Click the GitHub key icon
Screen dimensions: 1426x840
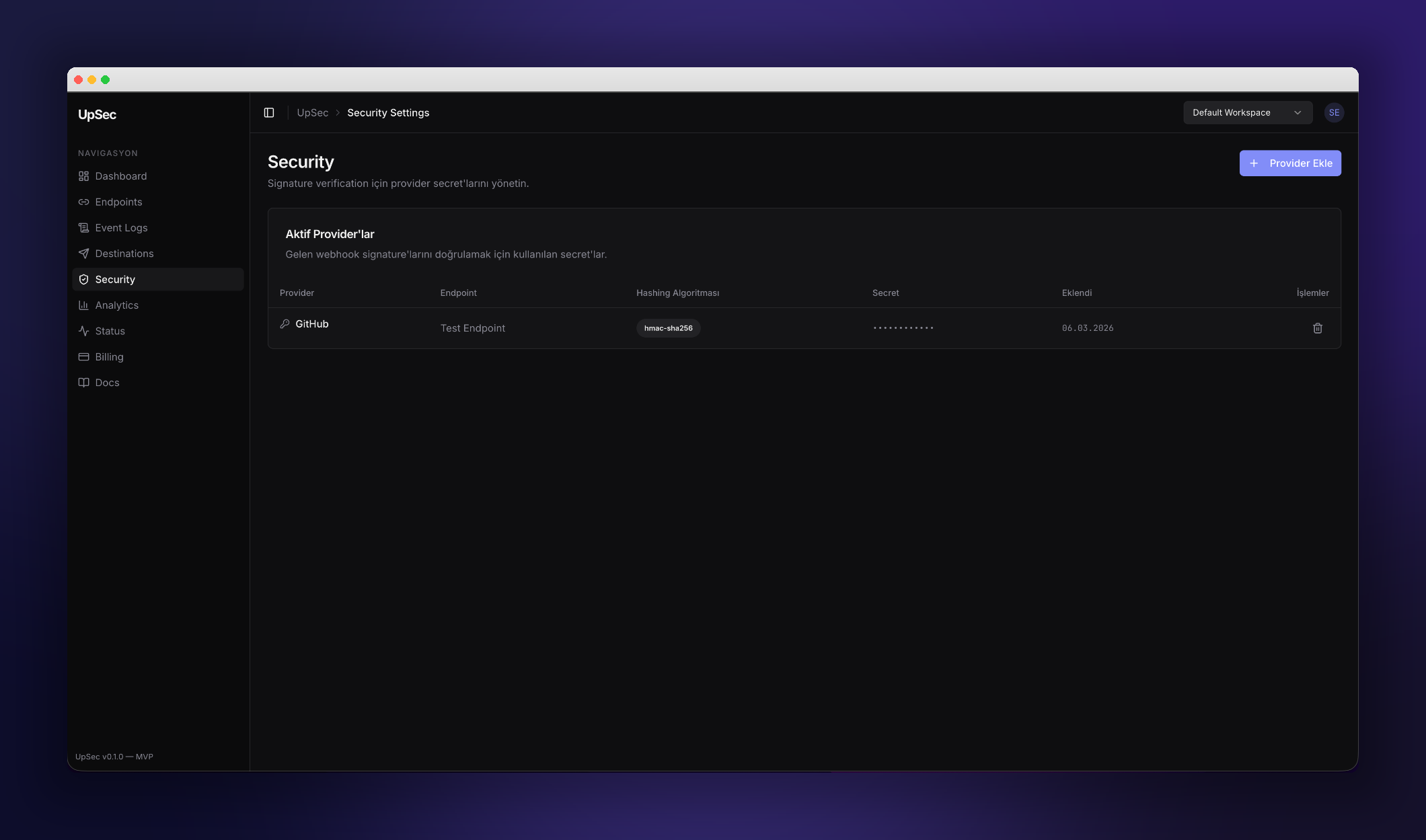pos(285,324)
